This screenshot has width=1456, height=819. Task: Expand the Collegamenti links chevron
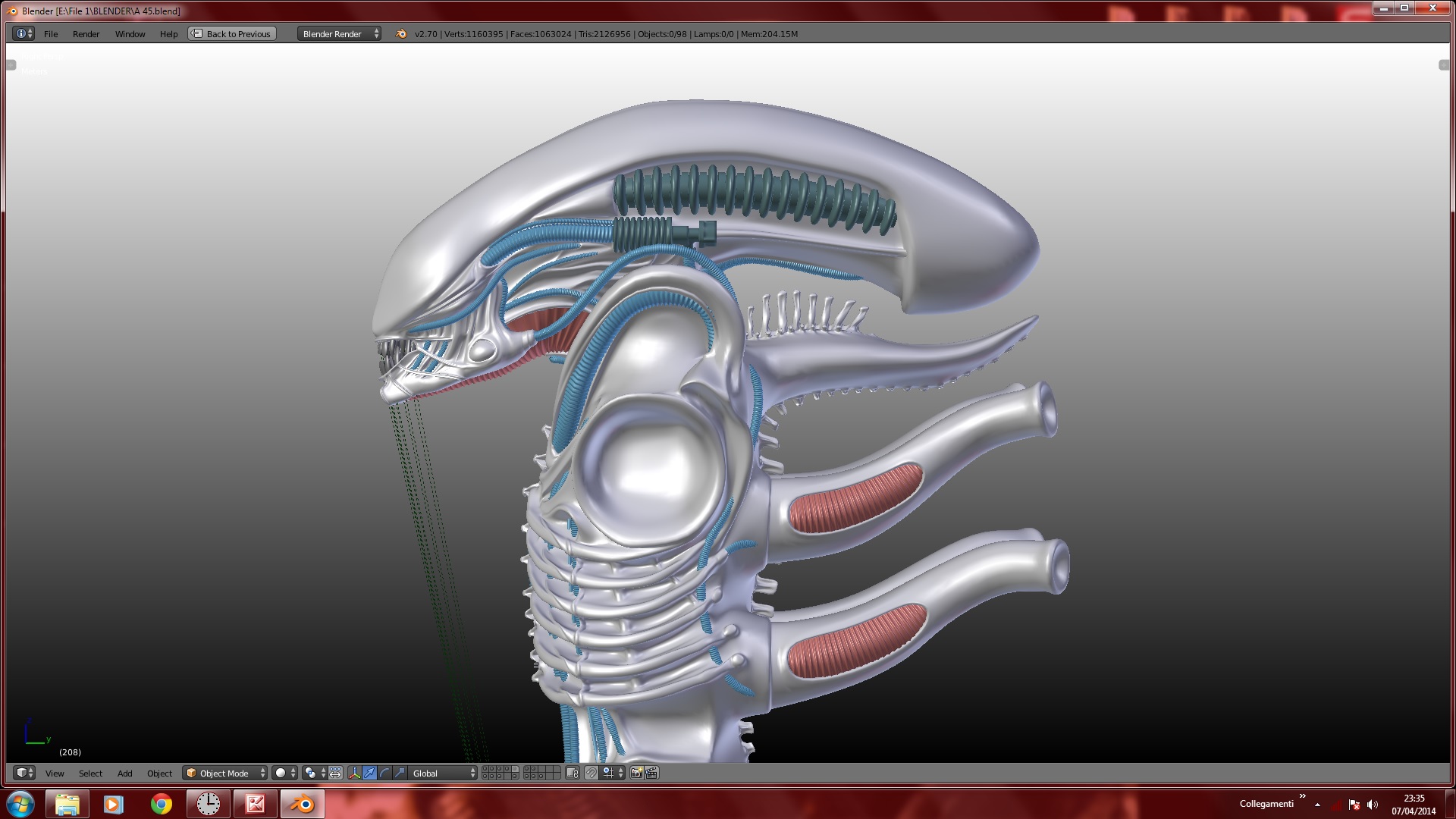pos(1303,796)
